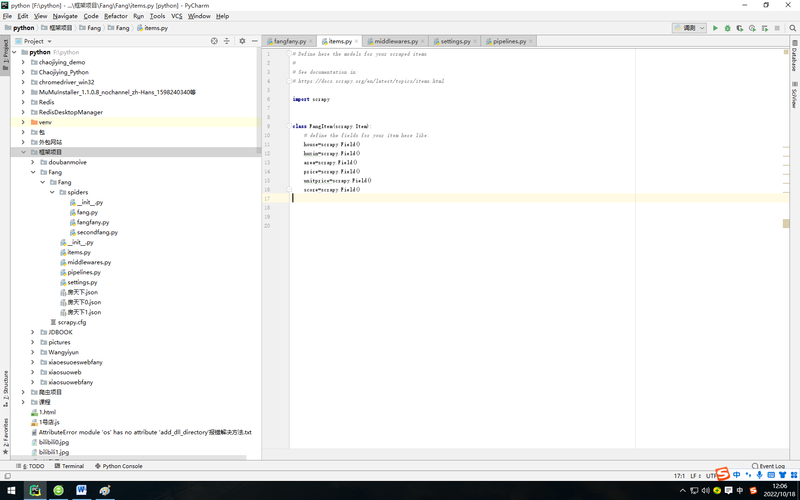Click the editor vertical scrollbar thumb
Screen dimensions: 800x500
786,223
